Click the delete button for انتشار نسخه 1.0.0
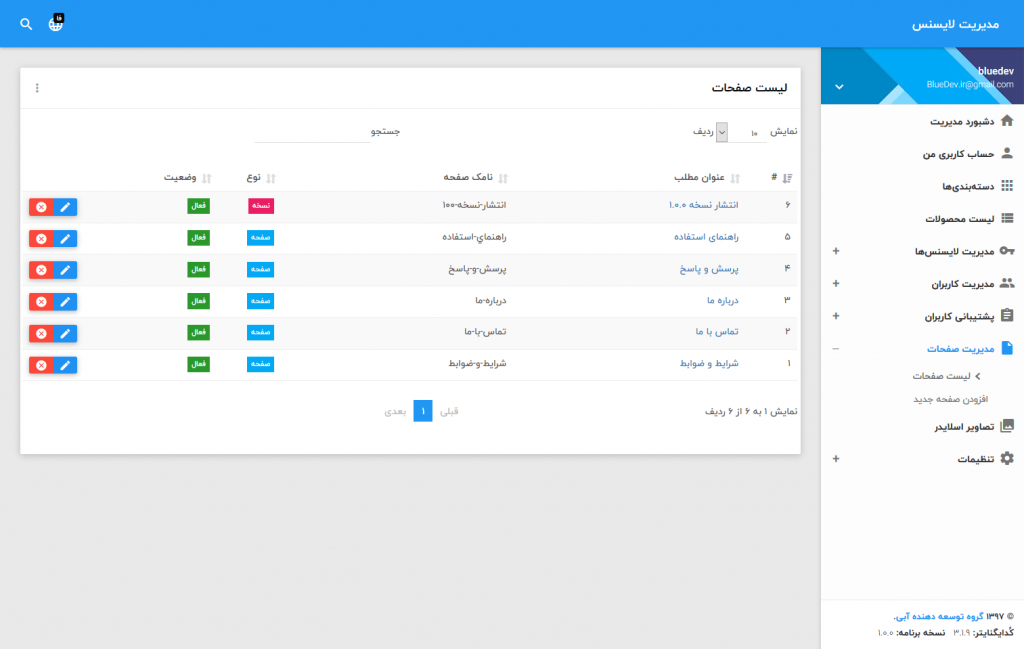Image resolution: width=1024 pixels, height=649 pixels. (41, 207)
